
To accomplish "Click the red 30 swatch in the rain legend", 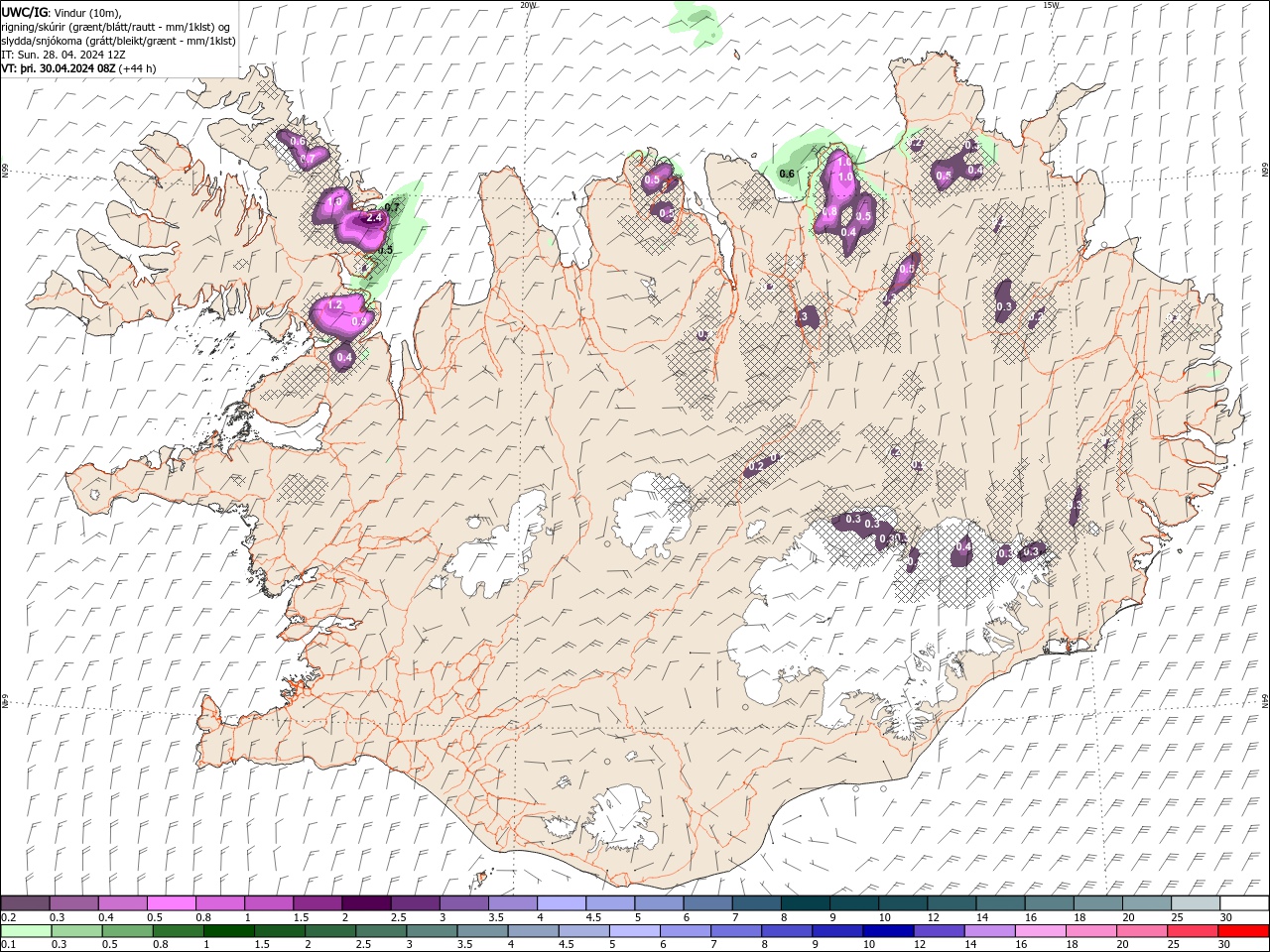I will pos(1243,931).
